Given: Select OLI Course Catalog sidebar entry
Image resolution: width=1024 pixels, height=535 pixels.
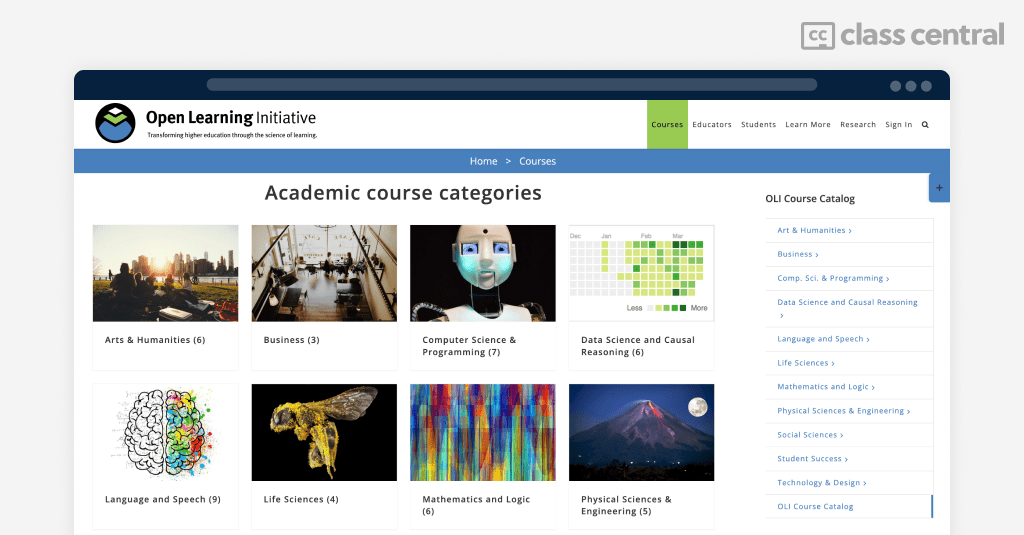Looking at the screenshot, I should [815, 507].
